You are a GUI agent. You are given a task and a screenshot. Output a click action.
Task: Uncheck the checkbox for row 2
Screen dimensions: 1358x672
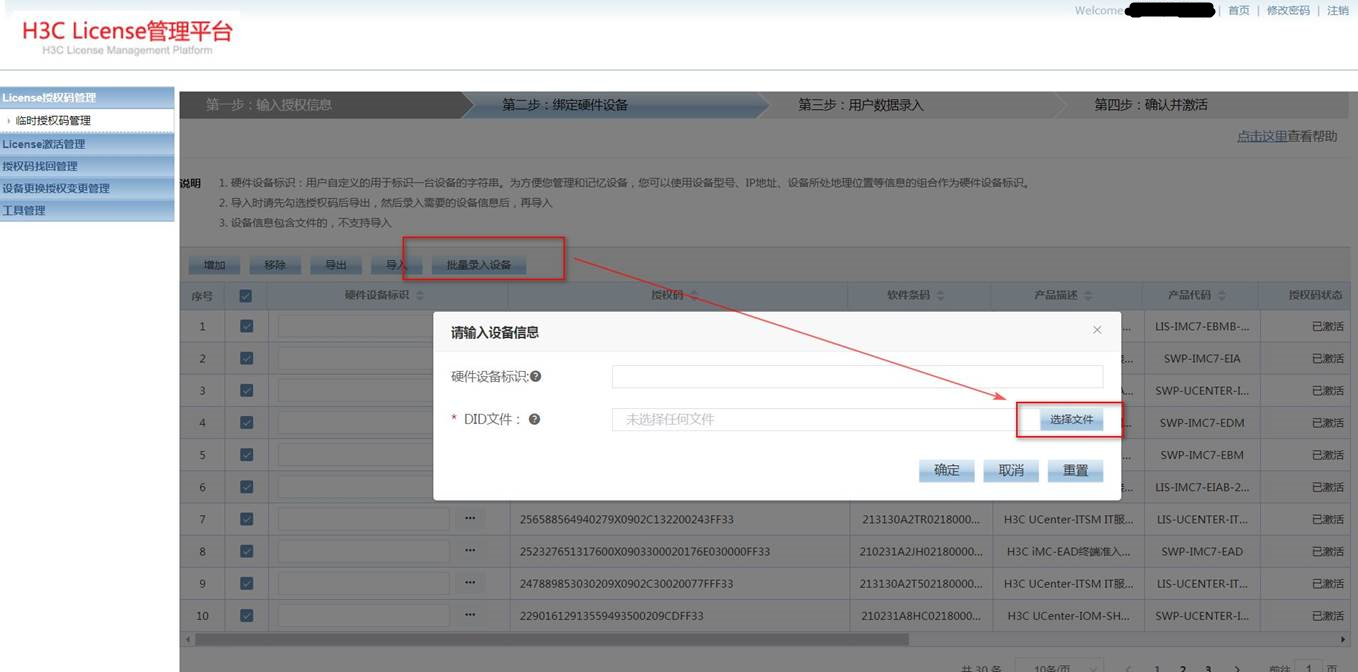tap(246, 358)
